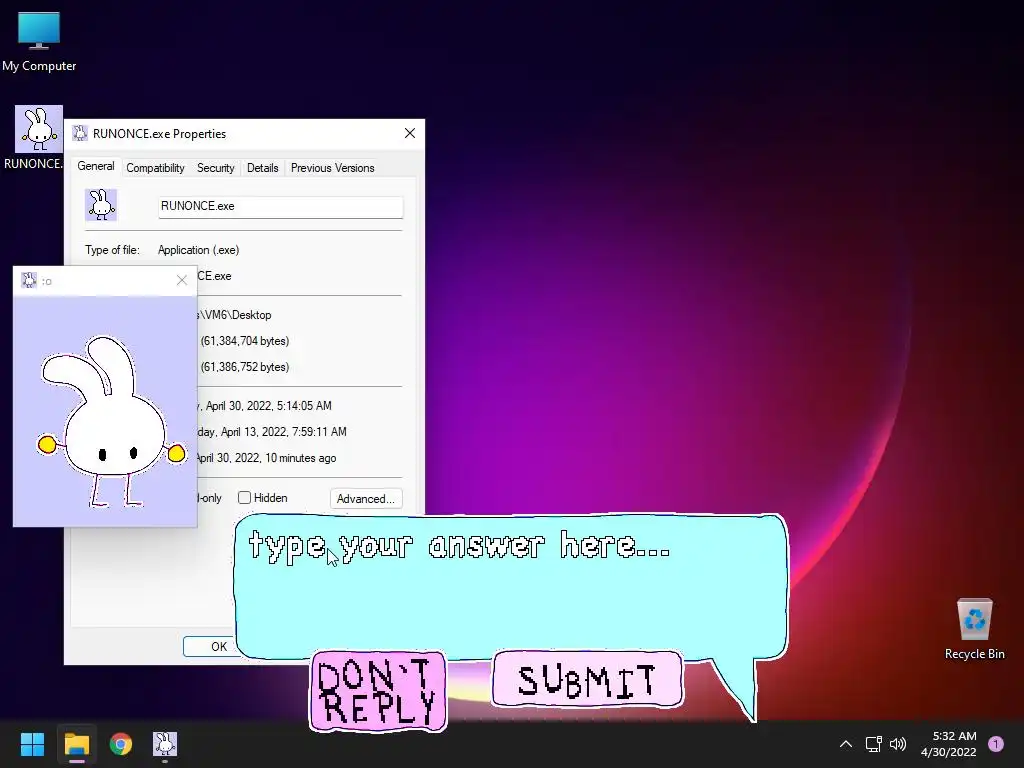Click the large bunny file icon in Properties
Screen dimensions: 1024x768
point(101,205)
